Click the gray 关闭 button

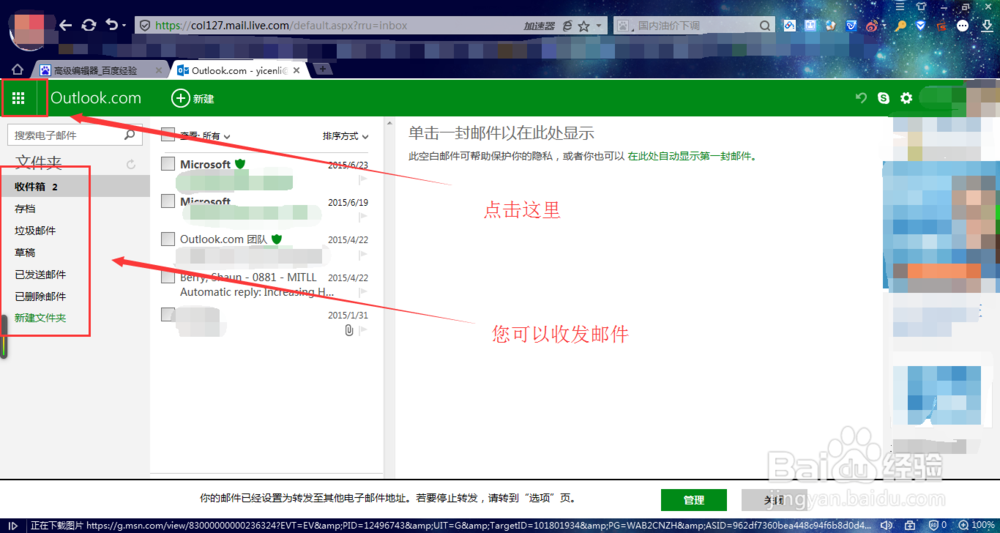(x=774, y=500)
